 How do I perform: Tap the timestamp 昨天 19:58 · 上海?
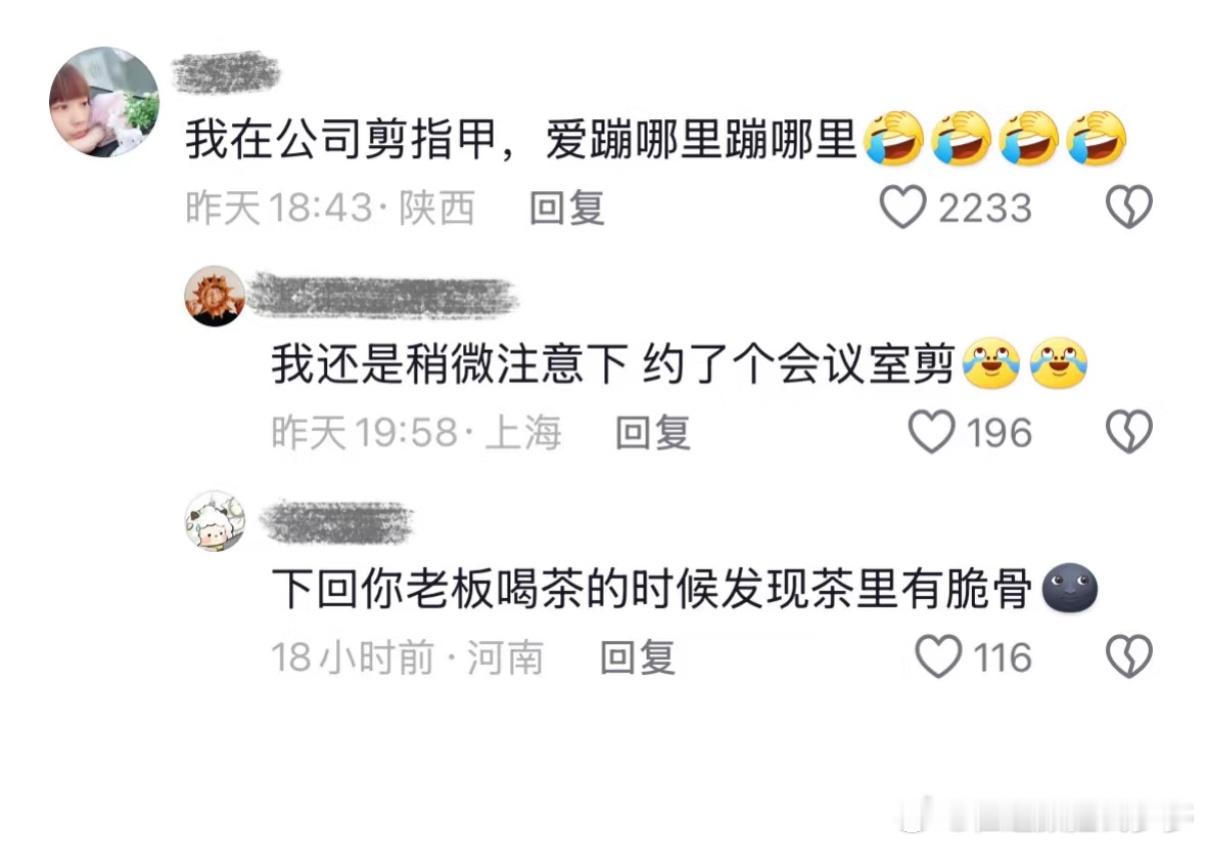[416, 433]
